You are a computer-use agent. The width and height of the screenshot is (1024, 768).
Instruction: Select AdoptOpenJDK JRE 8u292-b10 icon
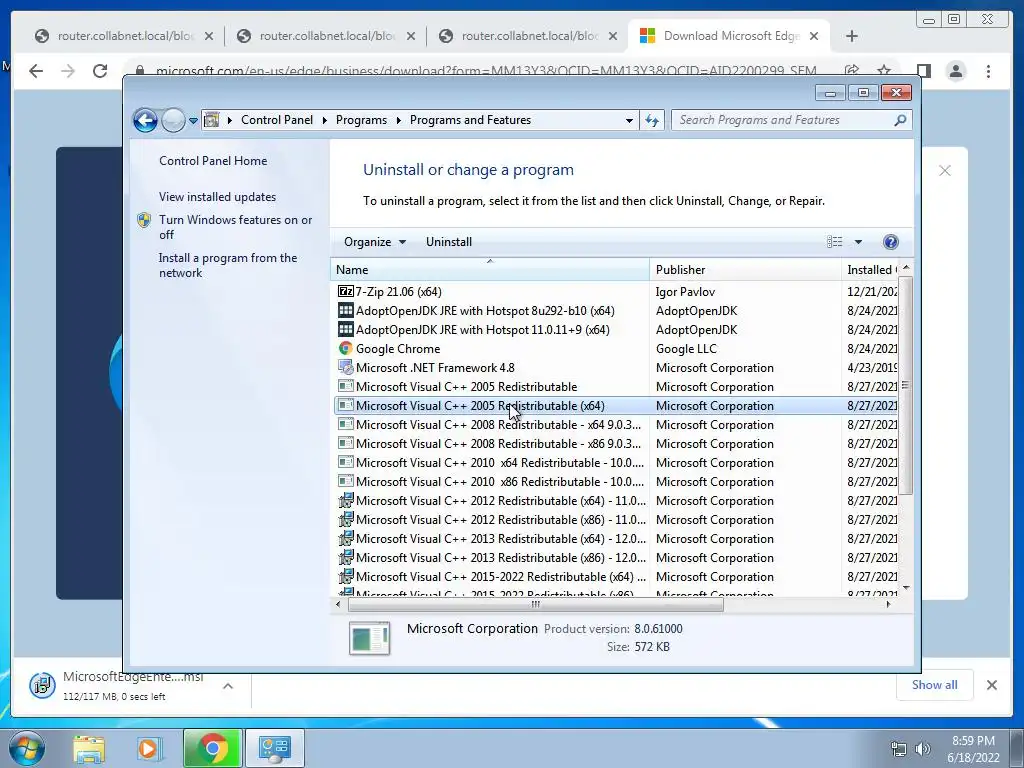[x=345, y=310]
